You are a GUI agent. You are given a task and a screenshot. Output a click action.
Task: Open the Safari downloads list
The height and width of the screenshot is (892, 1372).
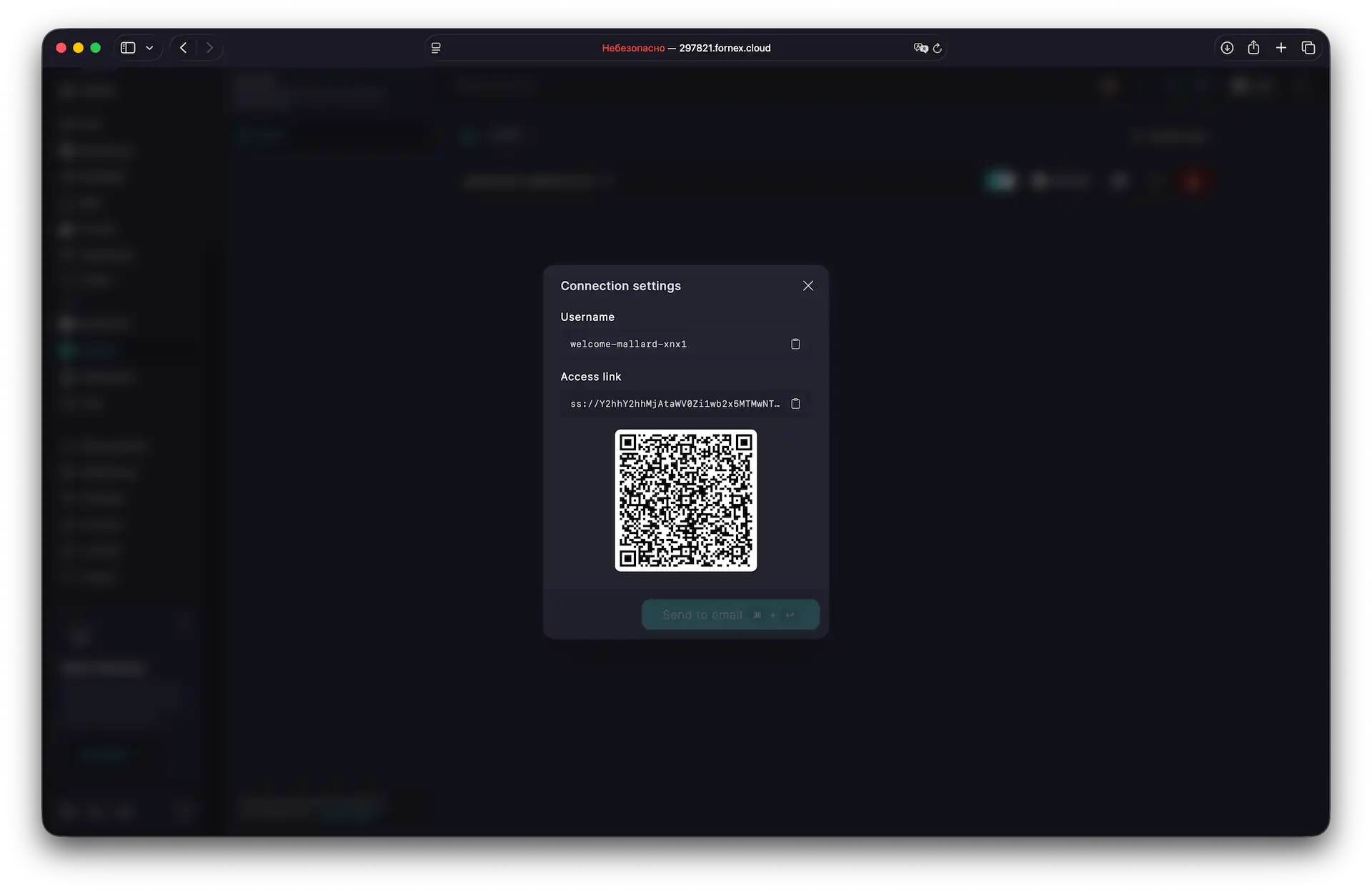tap(1226, 47)
